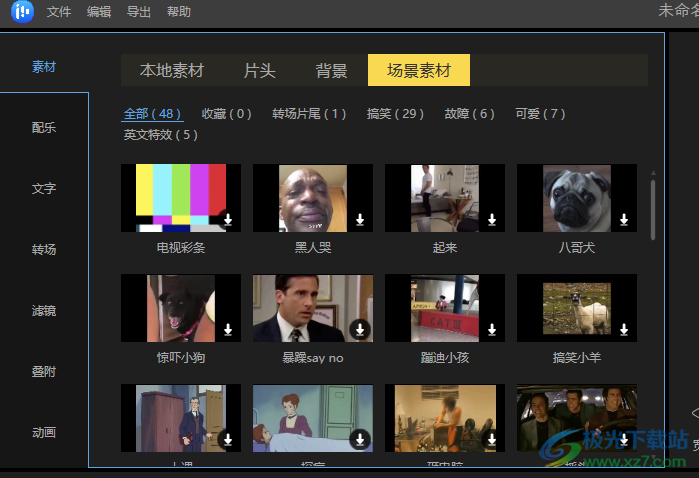Open the 配乐 sidebar section
The width and height of the screenshot is (699, 478).
point(44,128)
